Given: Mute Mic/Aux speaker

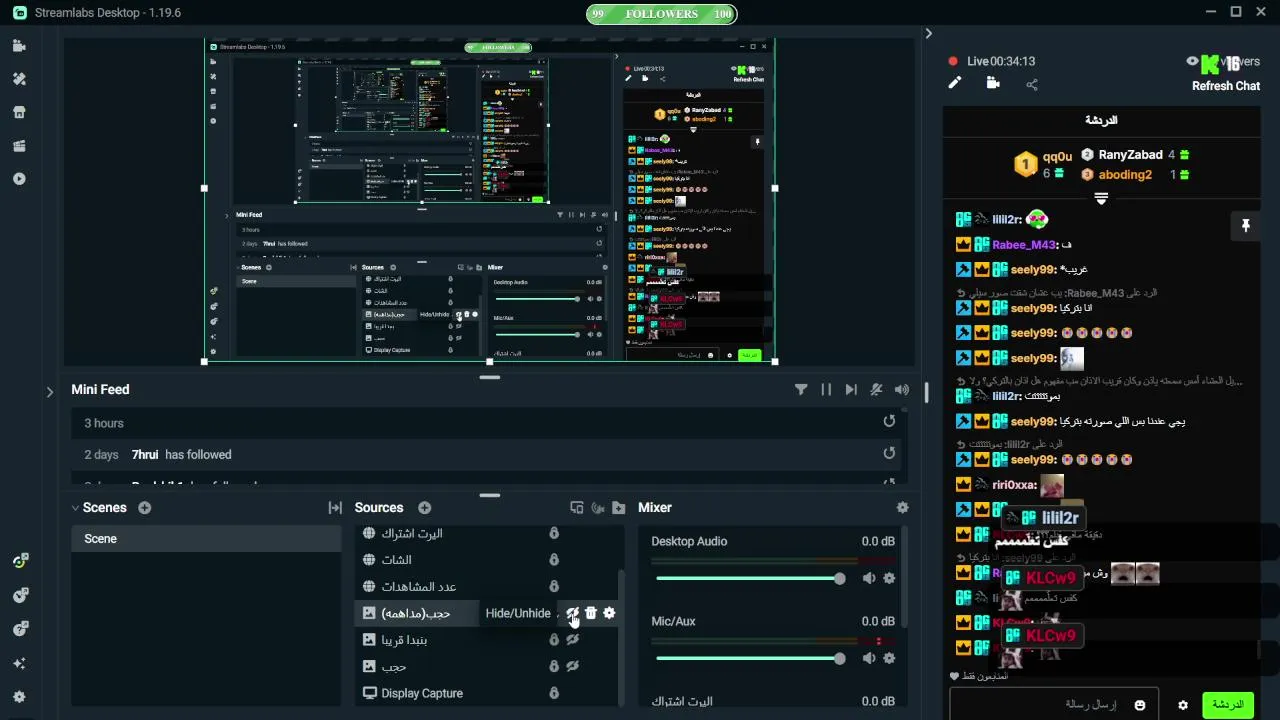Looking at the screenshot, I should point(869,658).
